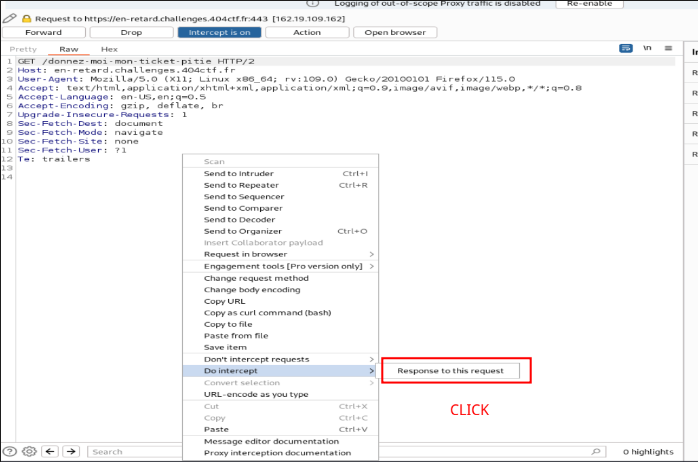The width and height of the screenshot is (698, 462).
Task: Click the message inspector icon above editor
Action: 626,48
